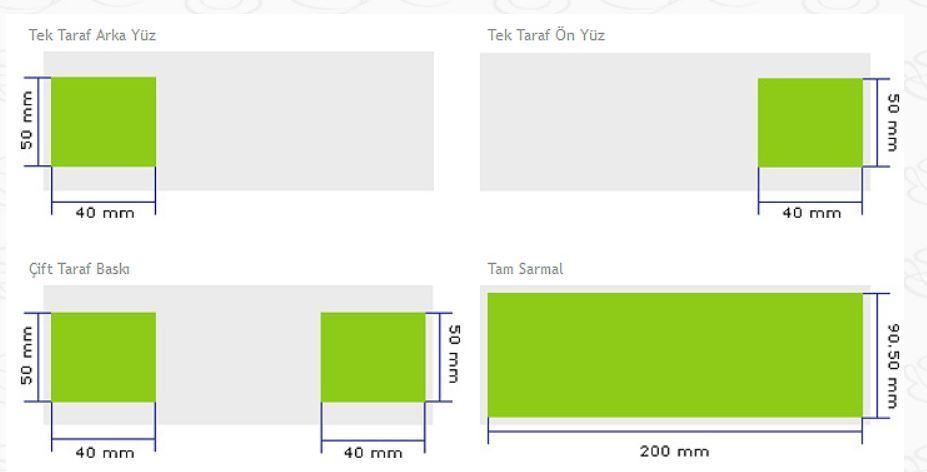
Task: Click the 'Tek Taraf Arka Yüz' heading
Action: pyautogui.click(x=92, y=35)
